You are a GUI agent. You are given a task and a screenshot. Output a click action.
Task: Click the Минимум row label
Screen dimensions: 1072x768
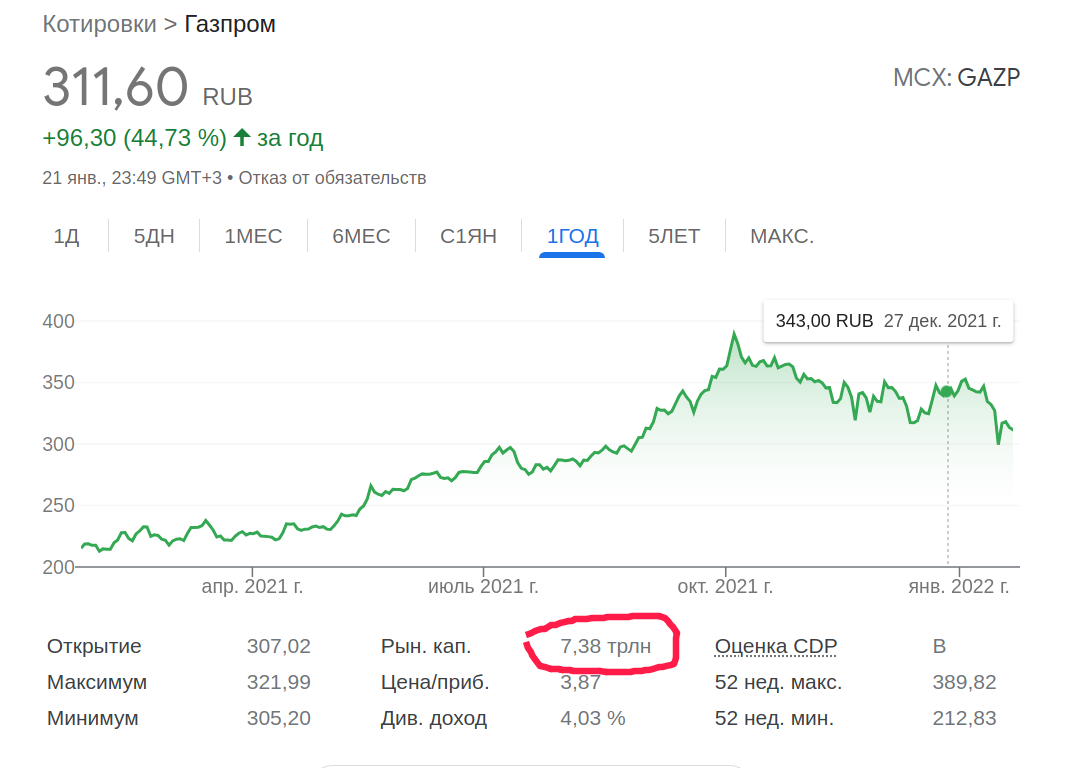93,718
